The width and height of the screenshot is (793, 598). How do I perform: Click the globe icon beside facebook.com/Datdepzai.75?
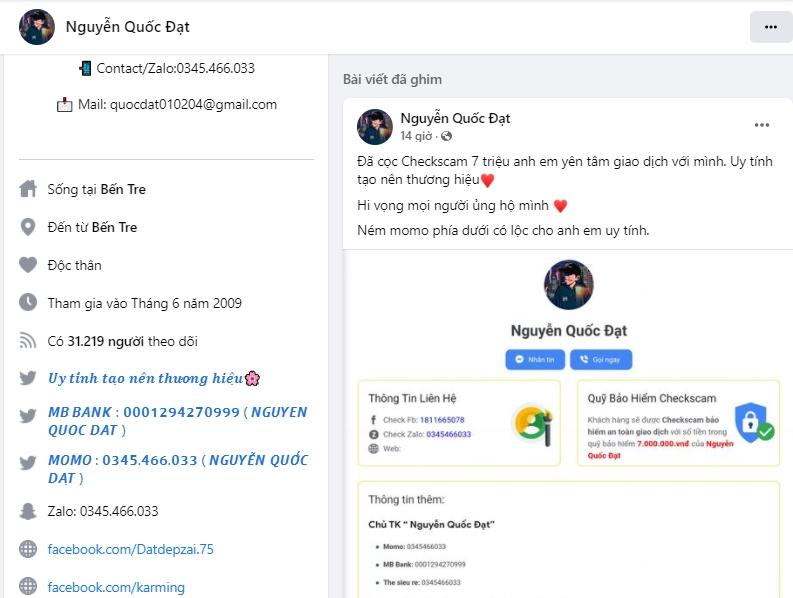(28, 549)
